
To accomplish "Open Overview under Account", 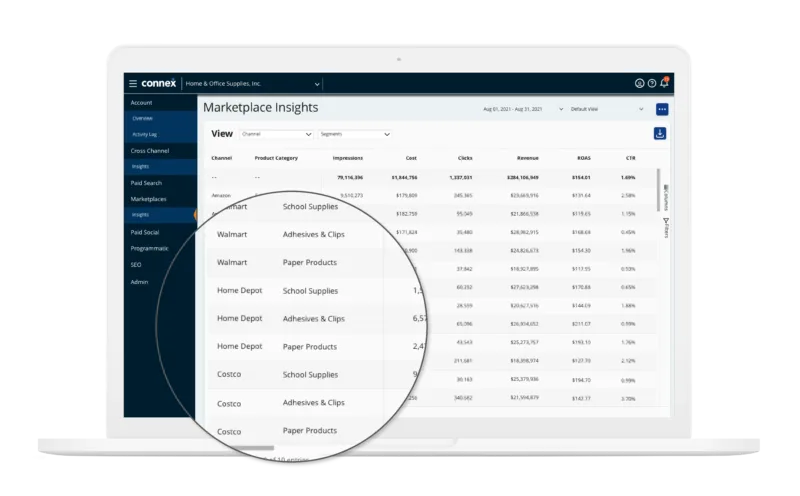I will pyautogui.click(x=142, y=118).
